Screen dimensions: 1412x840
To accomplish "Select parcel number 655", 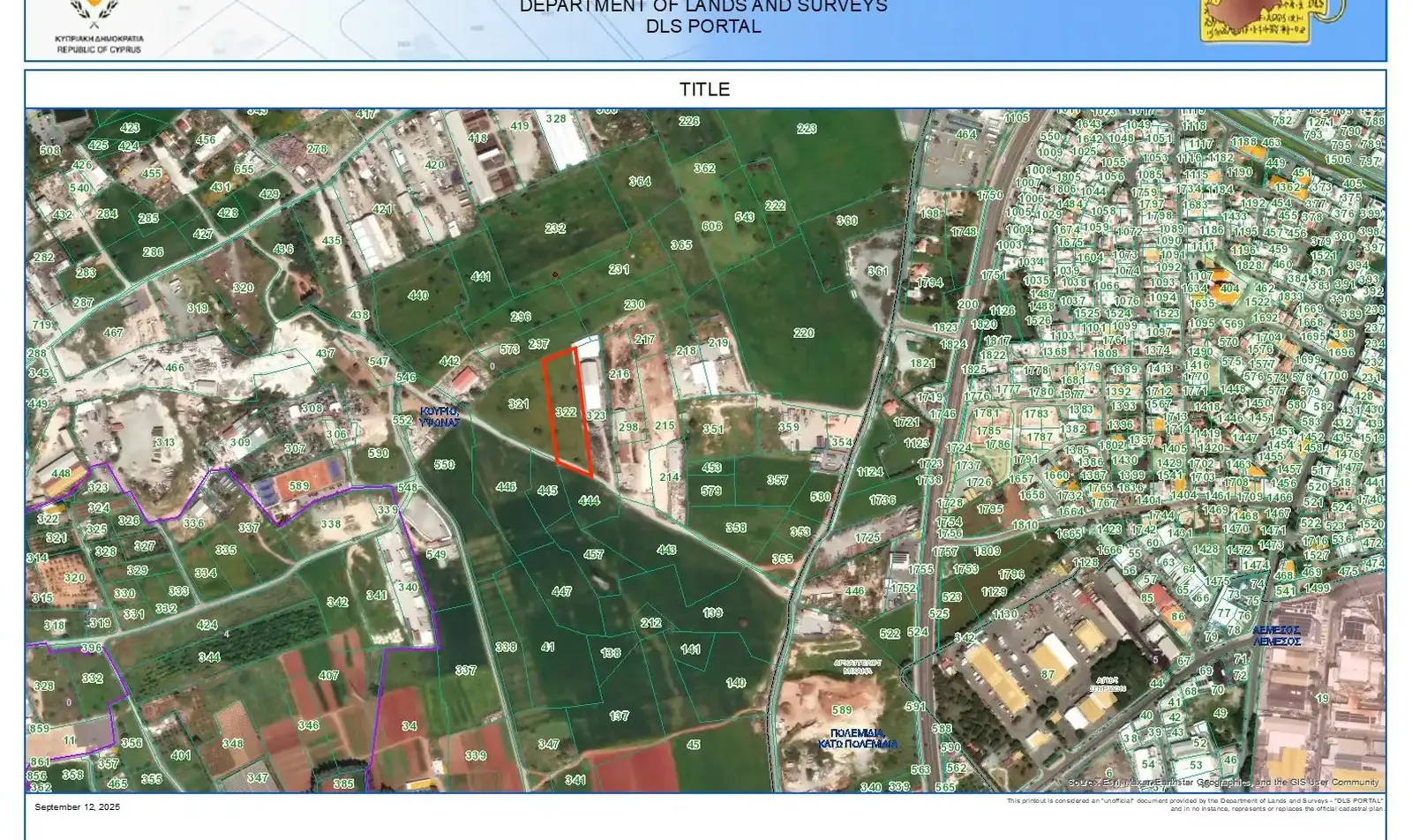I will click(244, 169).
